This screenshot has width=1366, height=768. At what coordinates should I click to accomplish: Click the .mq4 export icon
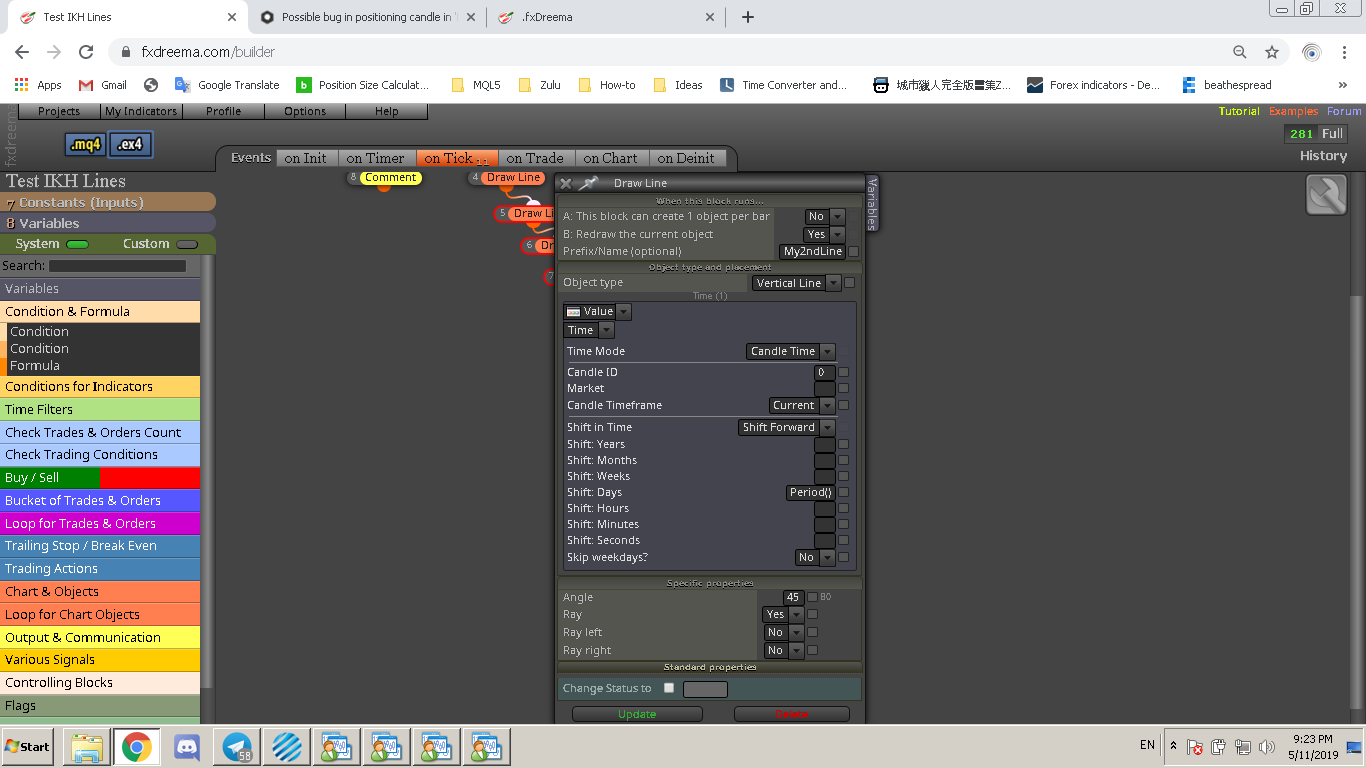click(x=86, y=145)
